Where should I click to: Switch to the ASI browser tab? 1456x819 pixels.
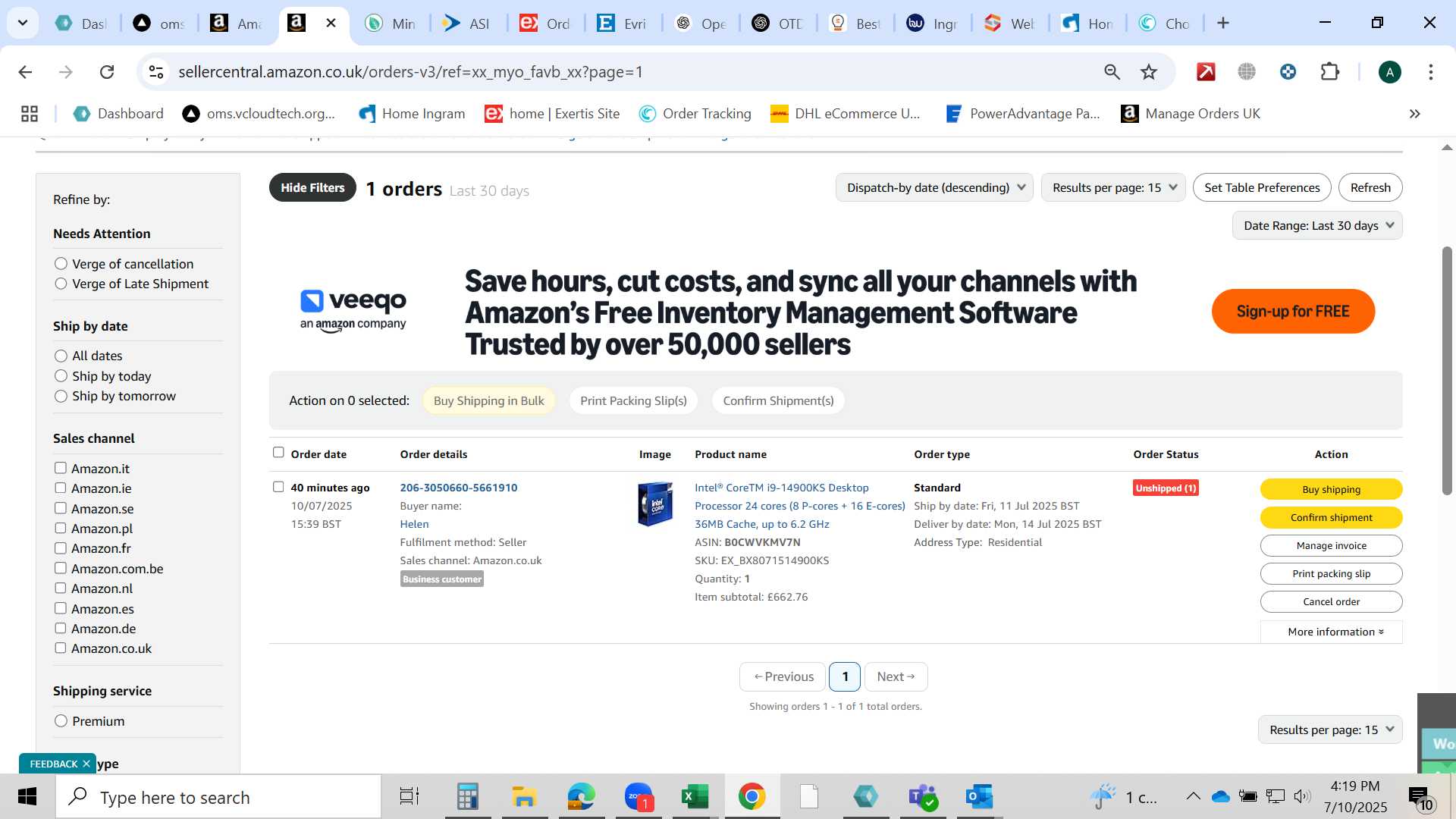click(x=469, y=24)
